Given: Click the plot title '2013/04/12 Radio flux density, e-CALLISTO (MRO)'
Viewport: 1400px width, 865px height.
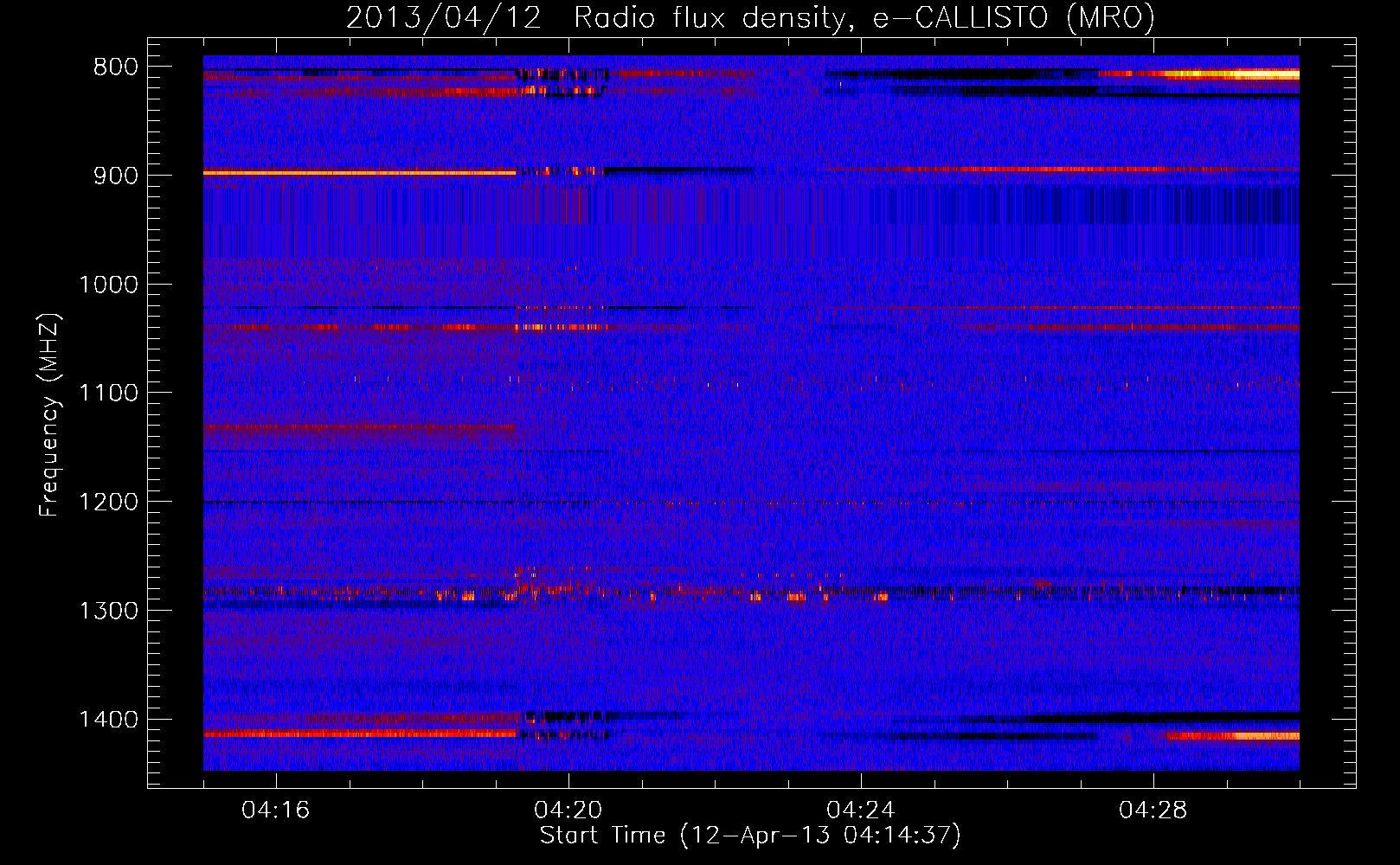Looking at the screenshot, I should (x=750, y=17).
